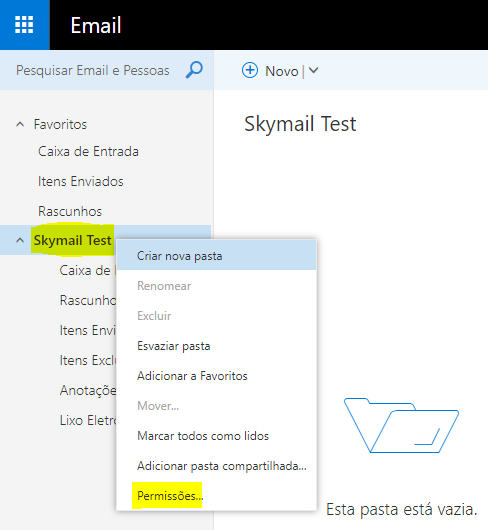
Task: Click the plus icon next to Novo
Action: tap(250, 70)
